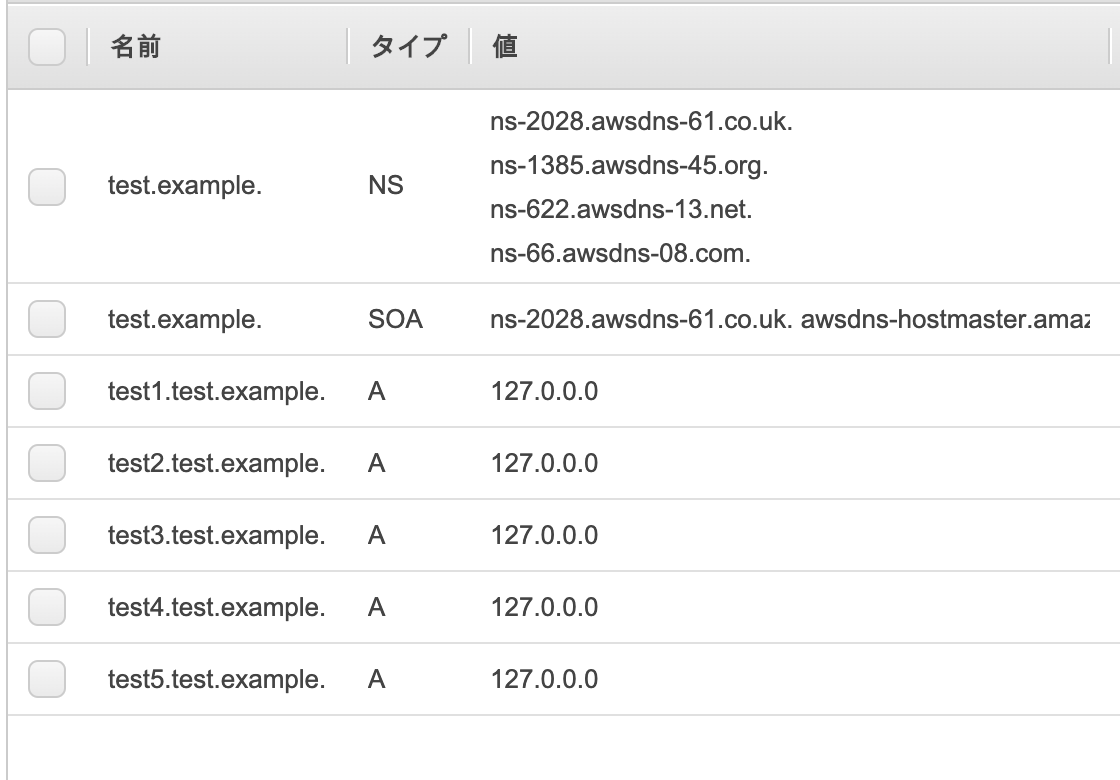The width and height of the screenshot is (1120, 780).
Task: Click the A type cell for test3.test.example.
Action: [376, 536]
